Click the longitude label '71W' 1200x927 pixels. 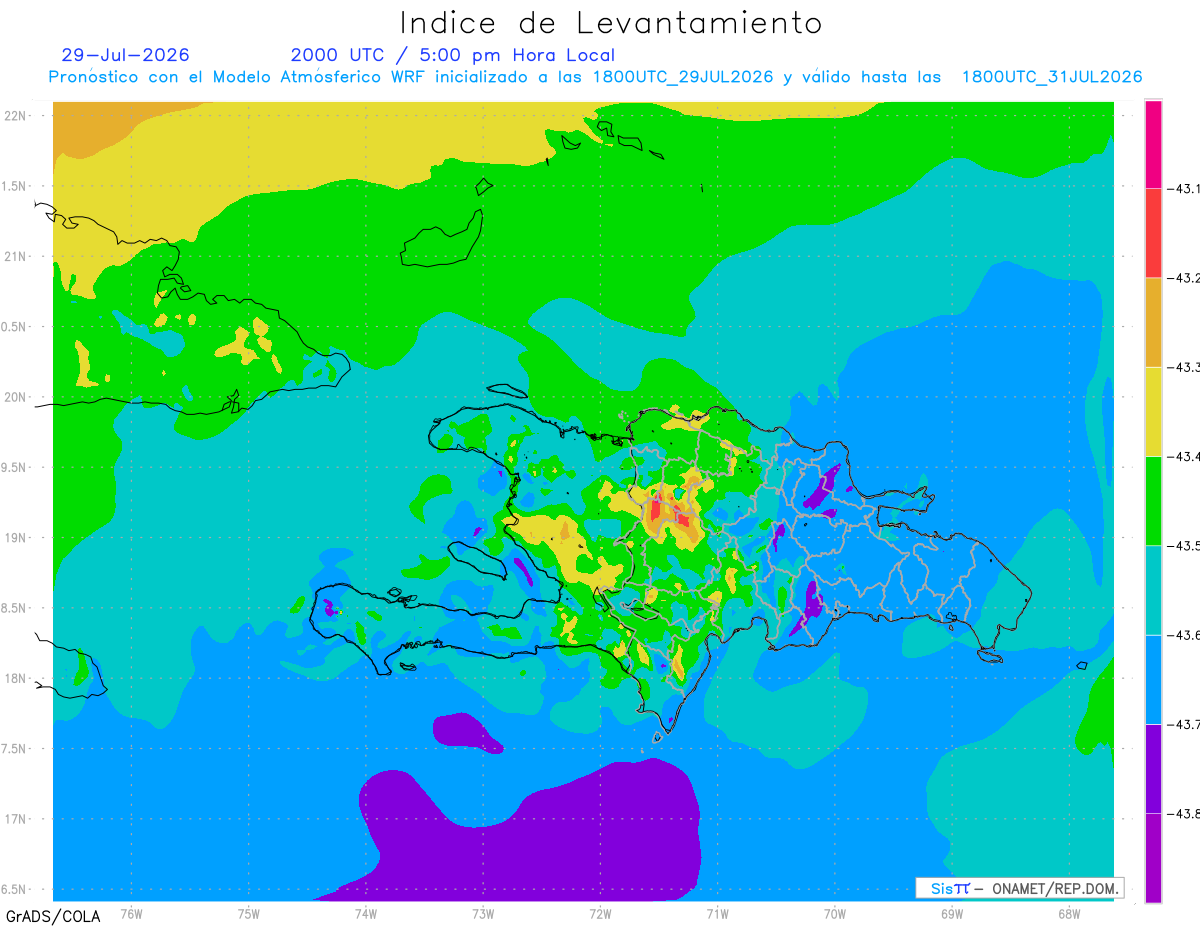pos(717,914)
